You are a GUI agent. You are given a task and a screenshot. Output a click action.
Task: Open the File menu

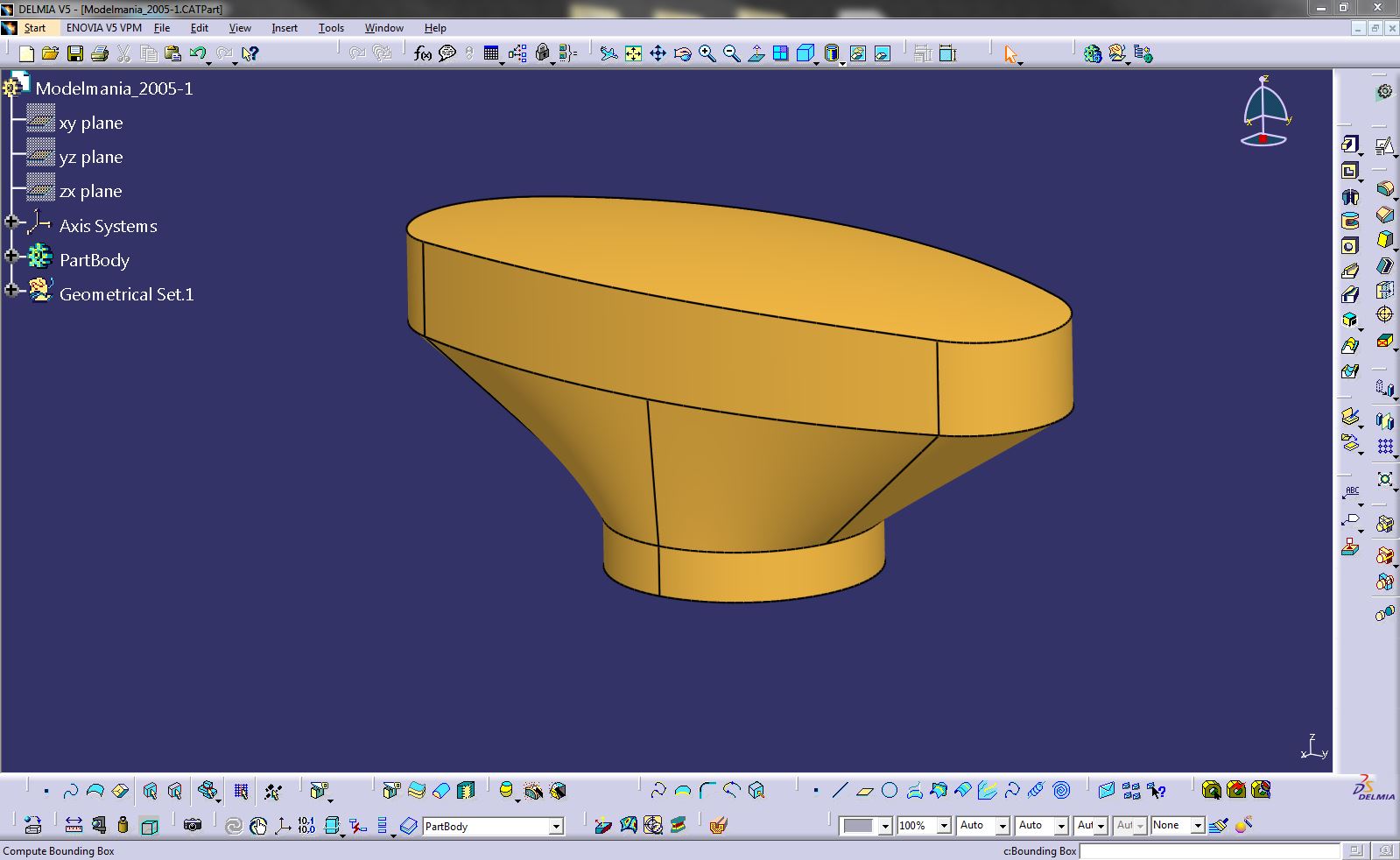(162, 28)
